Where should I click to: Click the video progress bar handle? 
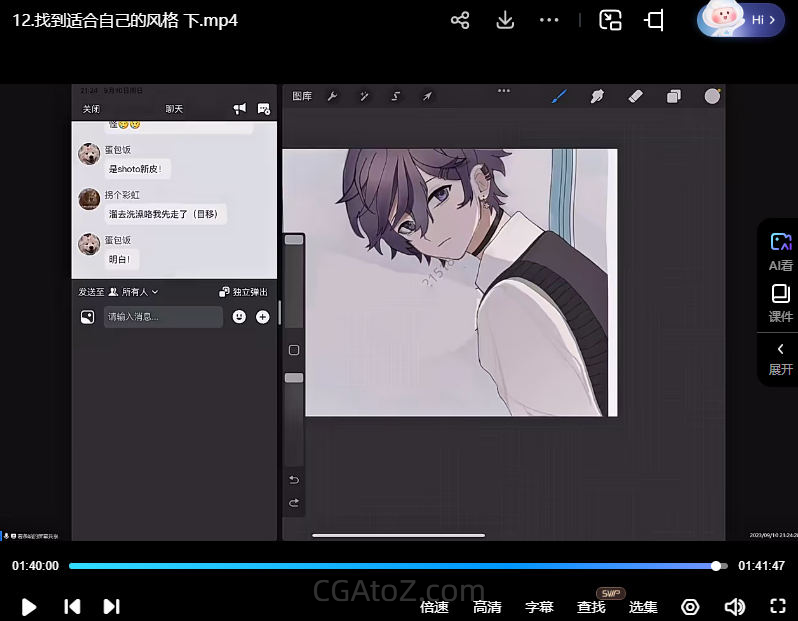716,566
